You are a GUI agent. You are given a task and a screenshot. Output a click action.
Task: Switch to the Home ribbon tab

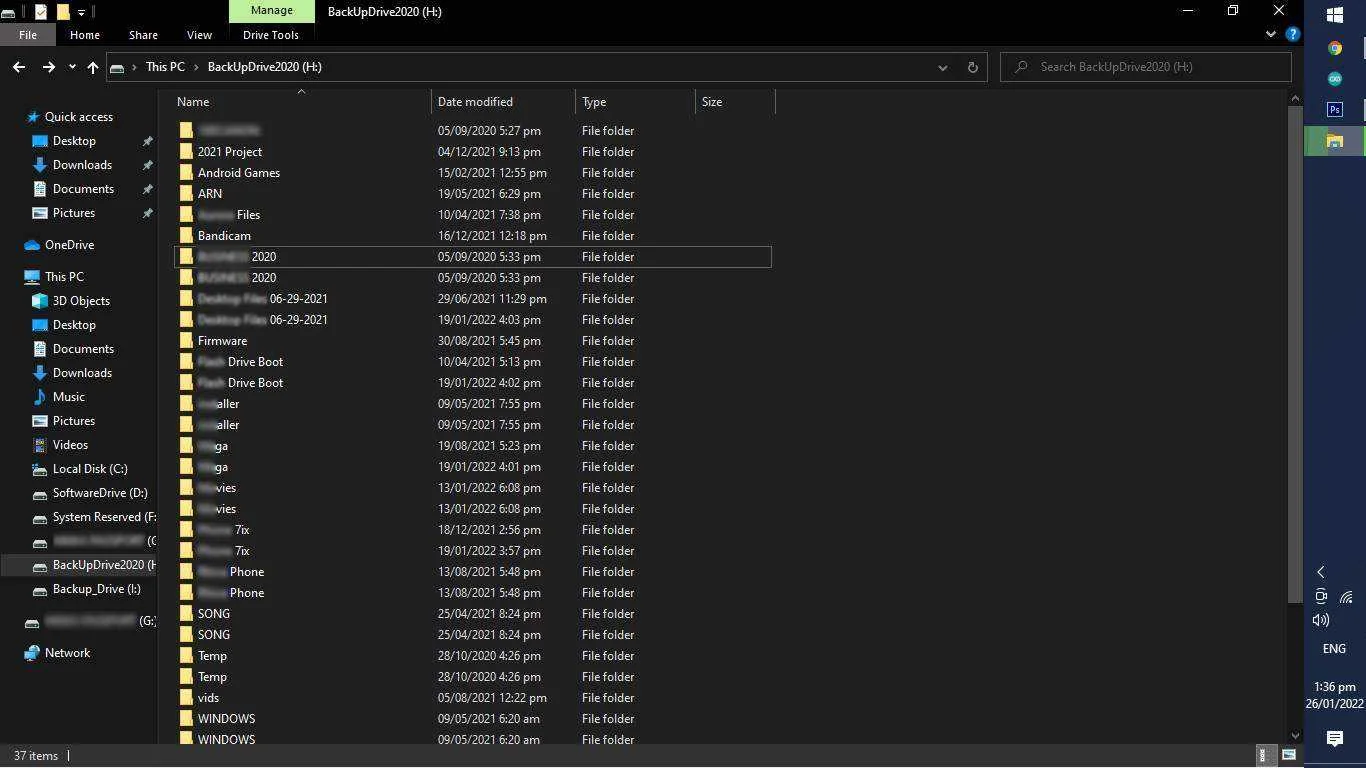(x=85, y=35)
